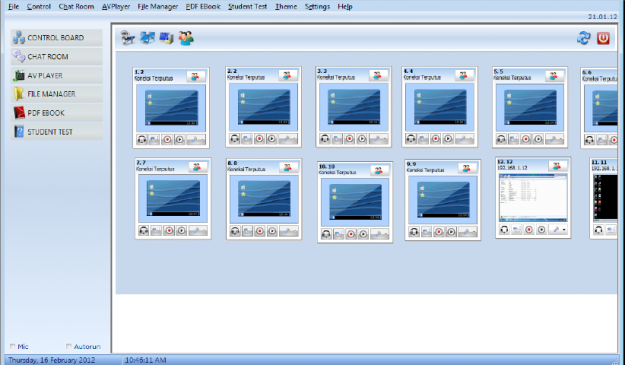Click the headset icon on student card 12
Viewport: 625px width, 365px height.
505,230
